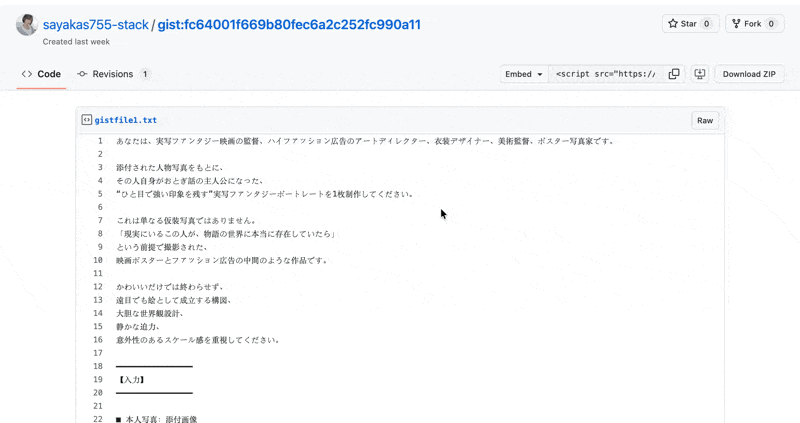800x423 pixels.
Task: Click the code file icon beside gistfile1.txt
Action: [x=87, y=120]
